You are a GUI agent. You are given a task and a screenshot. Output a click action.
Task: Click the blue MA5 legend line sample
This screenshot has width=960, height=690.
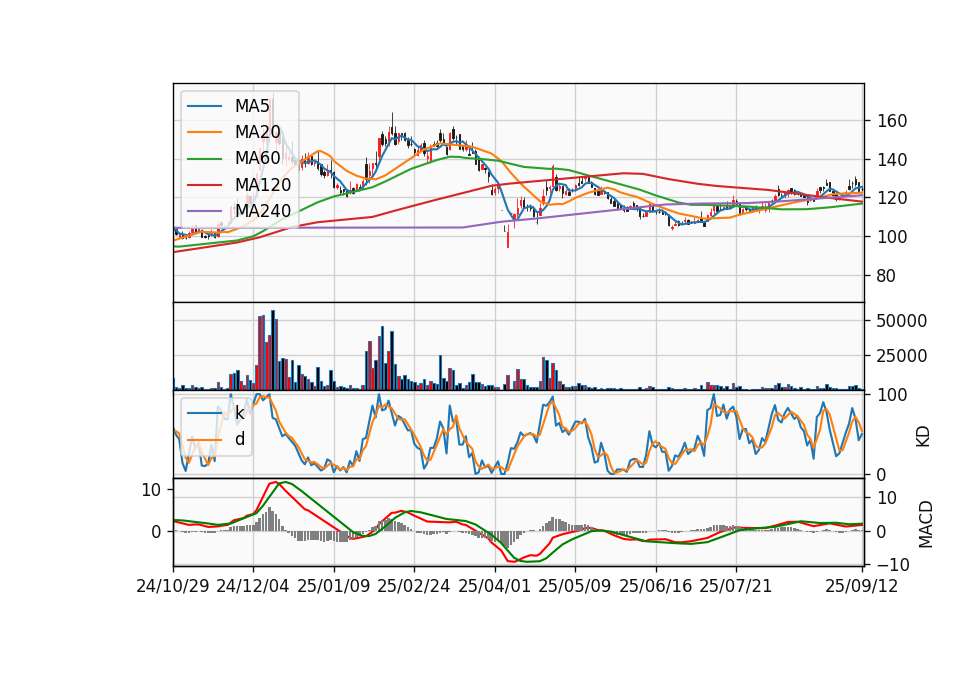204,107
